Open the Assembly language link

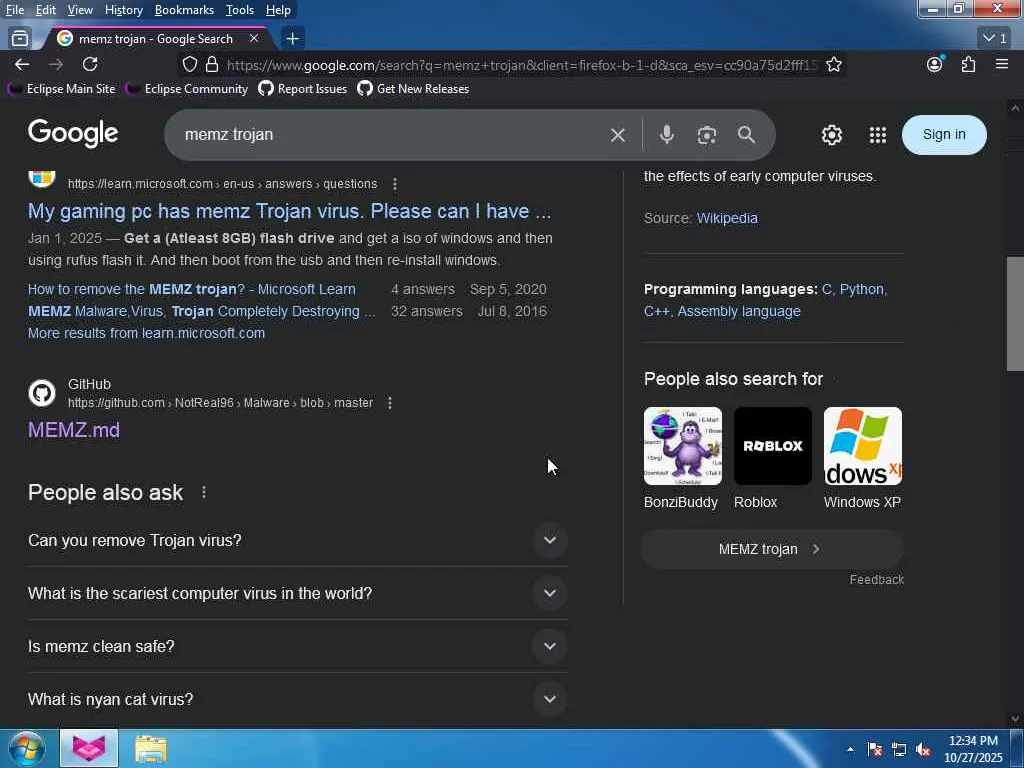tap(739, 312)
